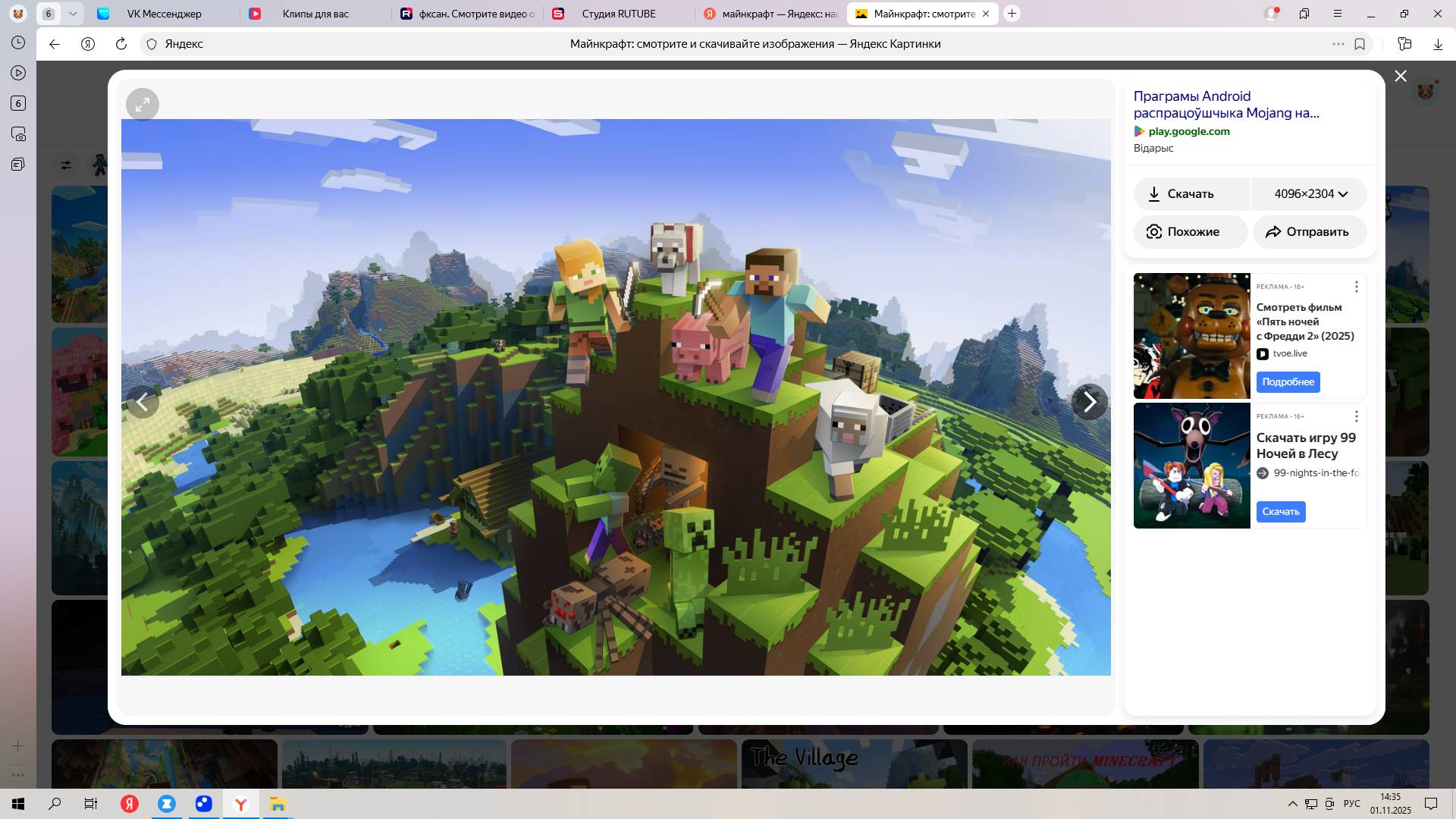Click Подробнее on the Freddy ad
Image resolution: width=1456 pixels, height=819 pixels.
[1288, 382]
